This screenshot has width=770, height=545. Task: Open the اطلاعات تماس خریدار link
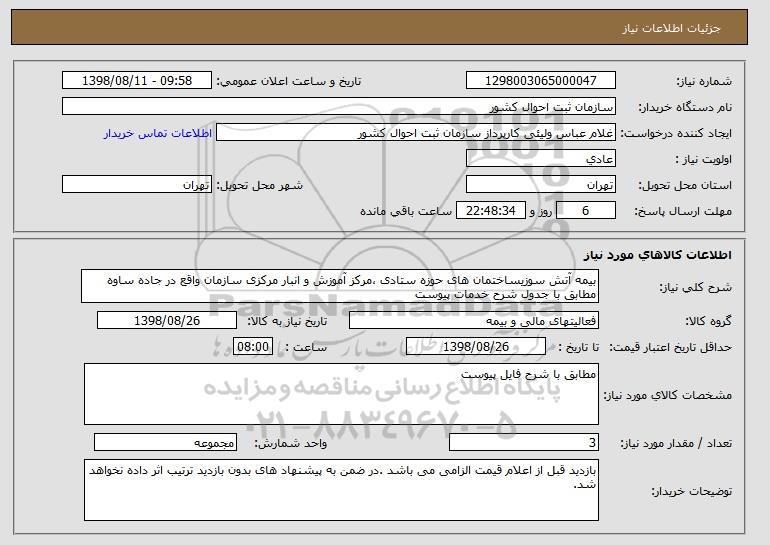coord(158,134)
